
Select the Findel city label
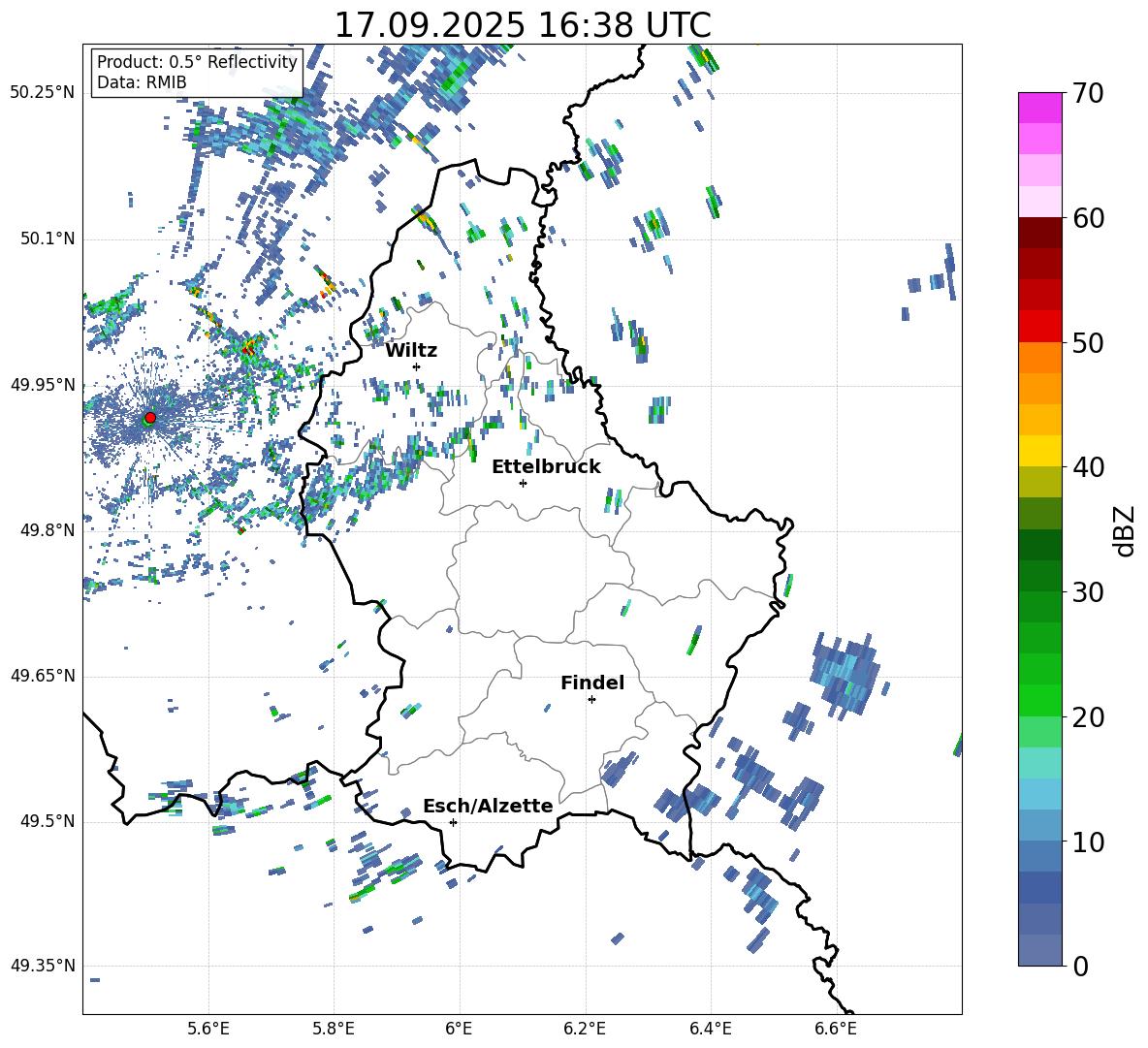pos(592,683)
